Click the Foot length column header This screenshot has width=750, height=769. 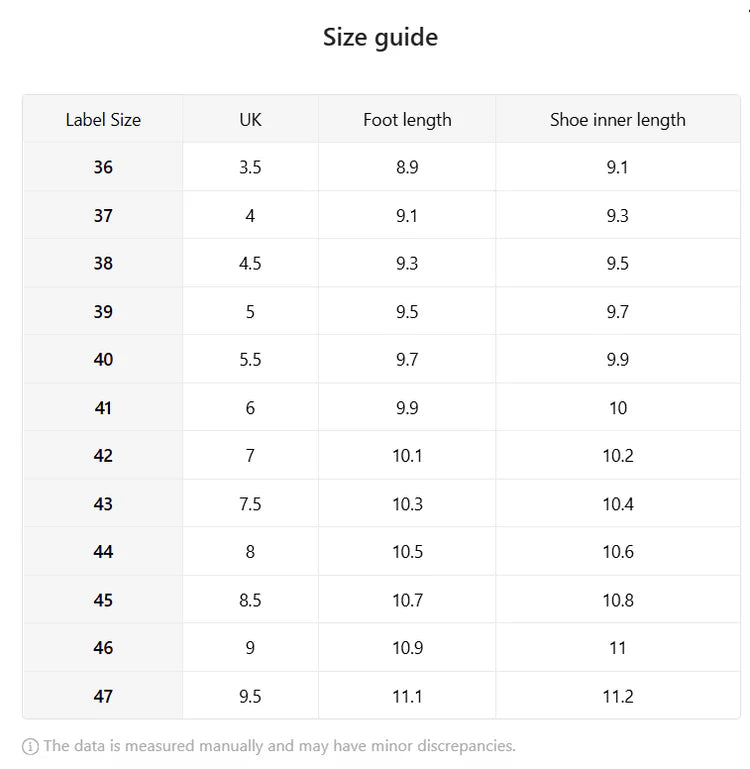click(407, 120)
